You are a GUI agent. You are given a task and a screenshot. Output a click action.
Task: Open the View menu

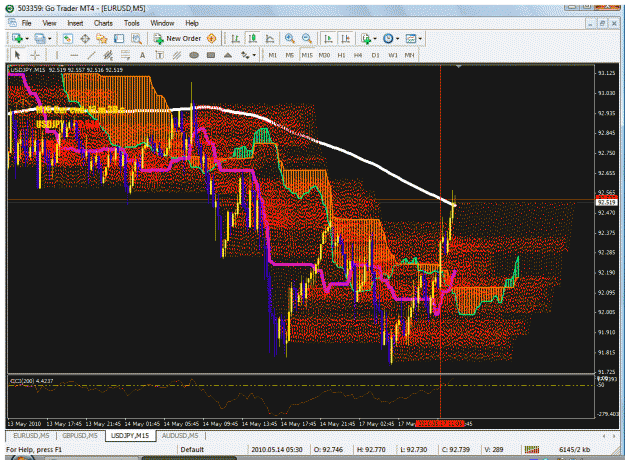point(49,23)
